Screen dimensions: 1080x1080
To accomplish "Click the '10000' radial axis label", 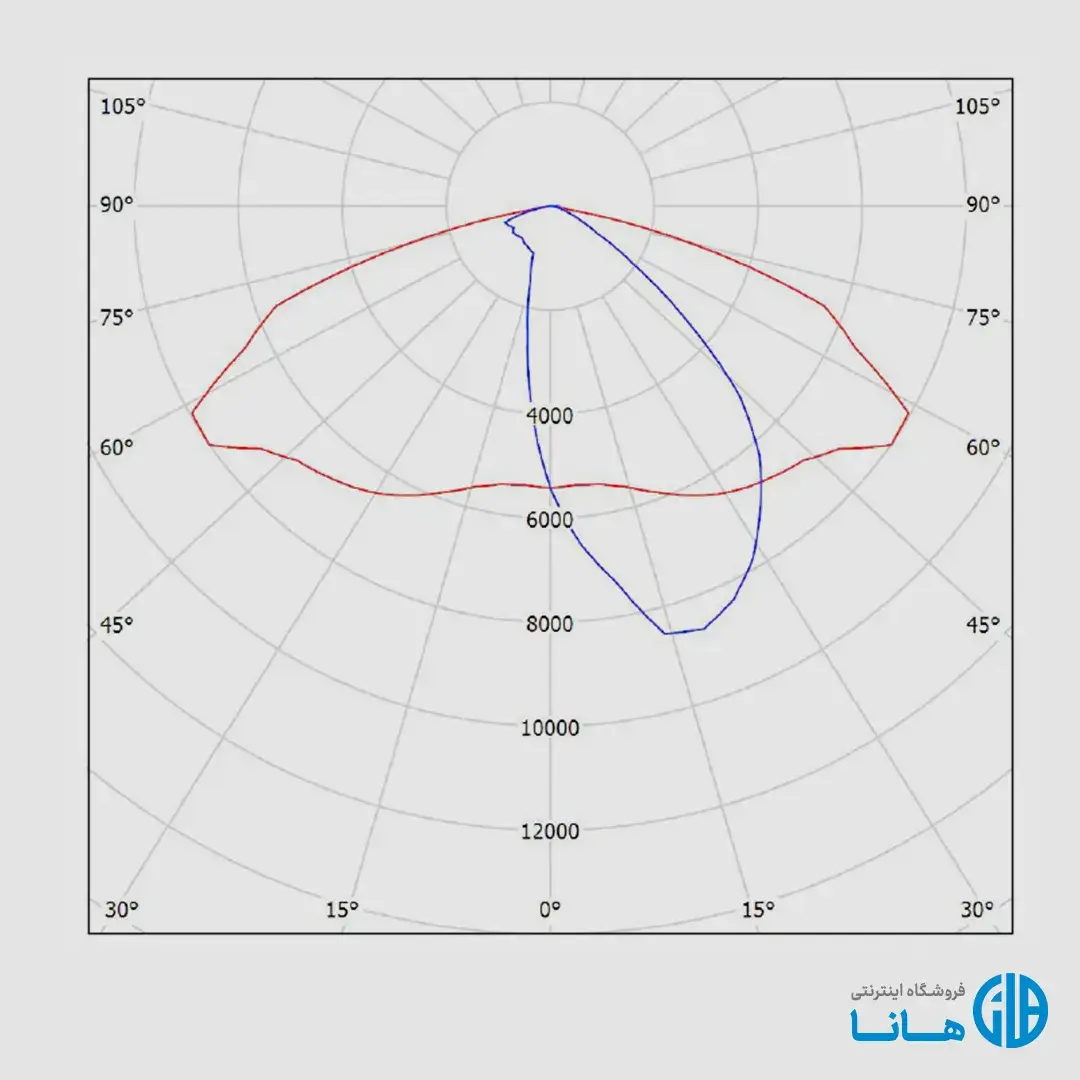I will (550, 728).
